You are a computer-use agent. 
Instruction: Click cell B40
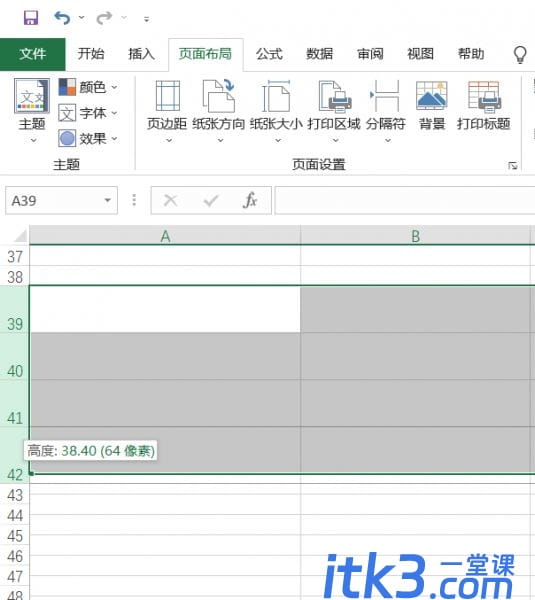pos(416,356)
